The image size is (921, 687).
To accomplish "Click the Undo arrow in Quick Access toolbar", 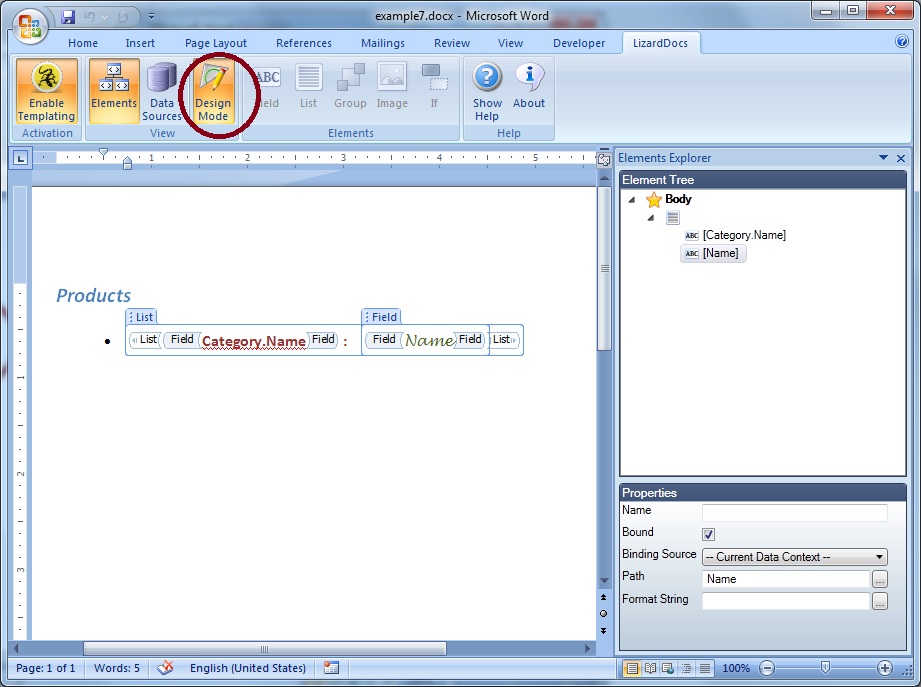I will pyautogui.click(x=90, y=17).
